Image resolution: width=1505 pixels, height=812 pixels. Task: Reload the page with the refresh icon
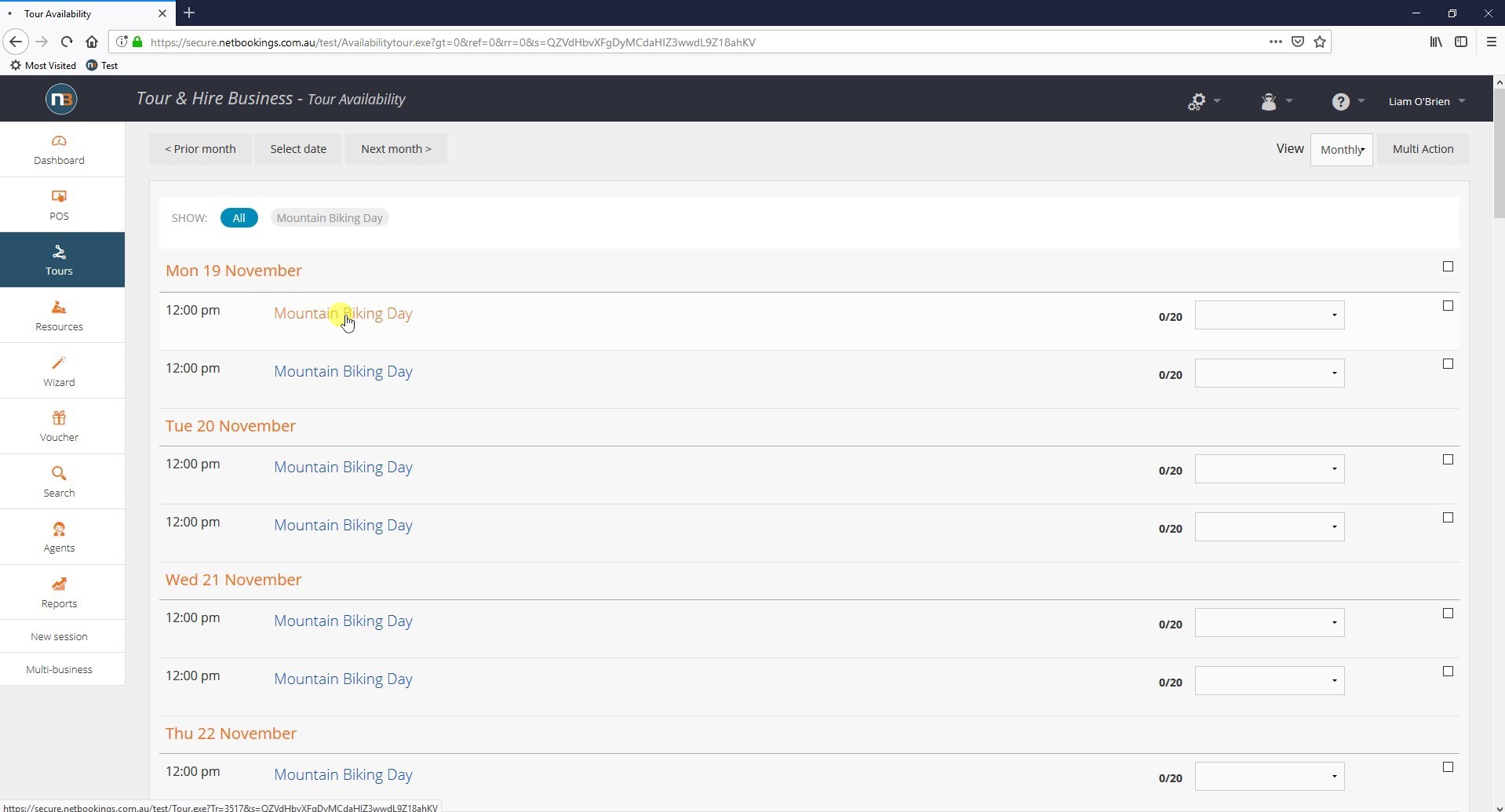[x=67, y=42]
